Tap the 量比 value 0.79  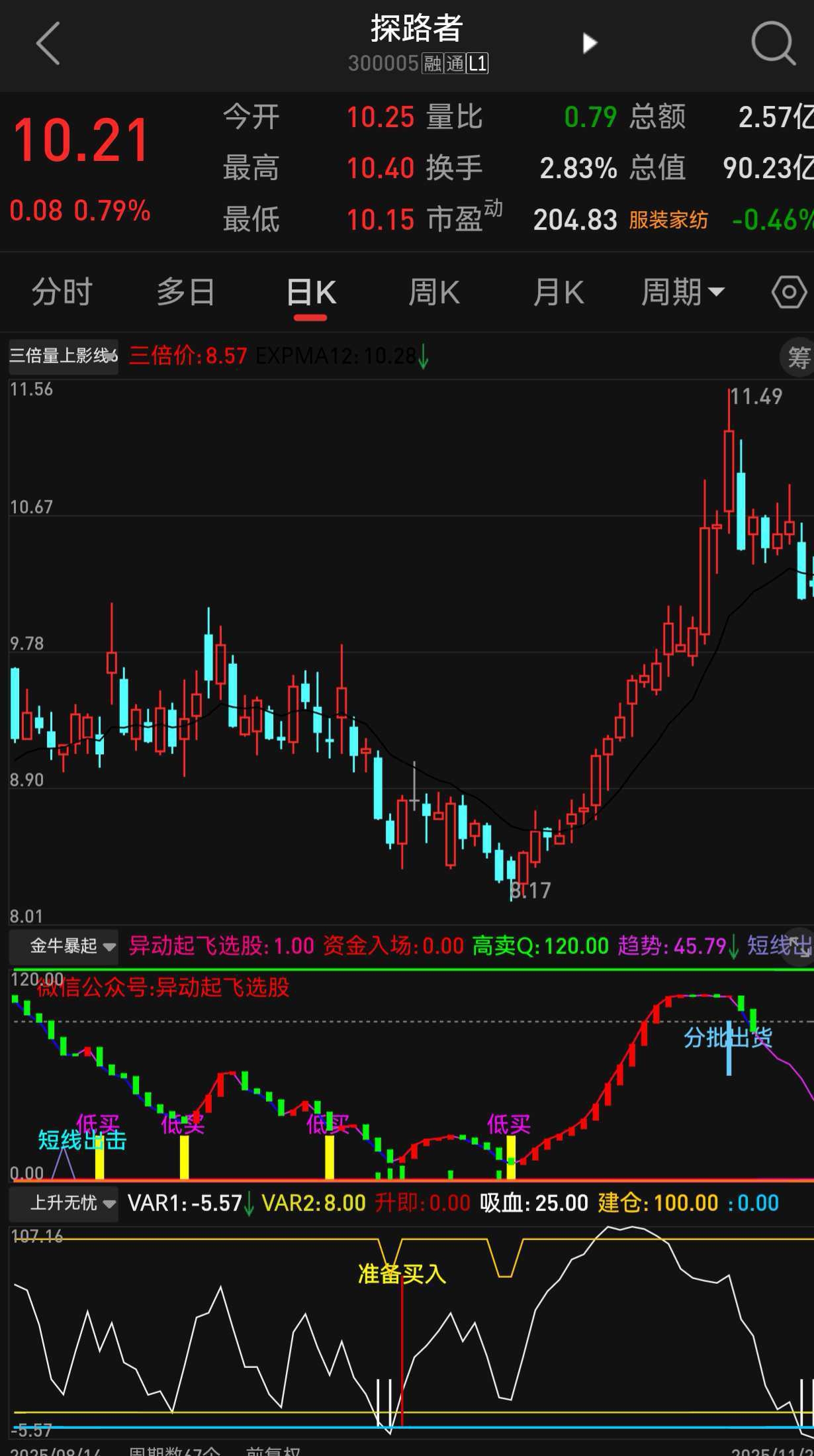point(590,117)
